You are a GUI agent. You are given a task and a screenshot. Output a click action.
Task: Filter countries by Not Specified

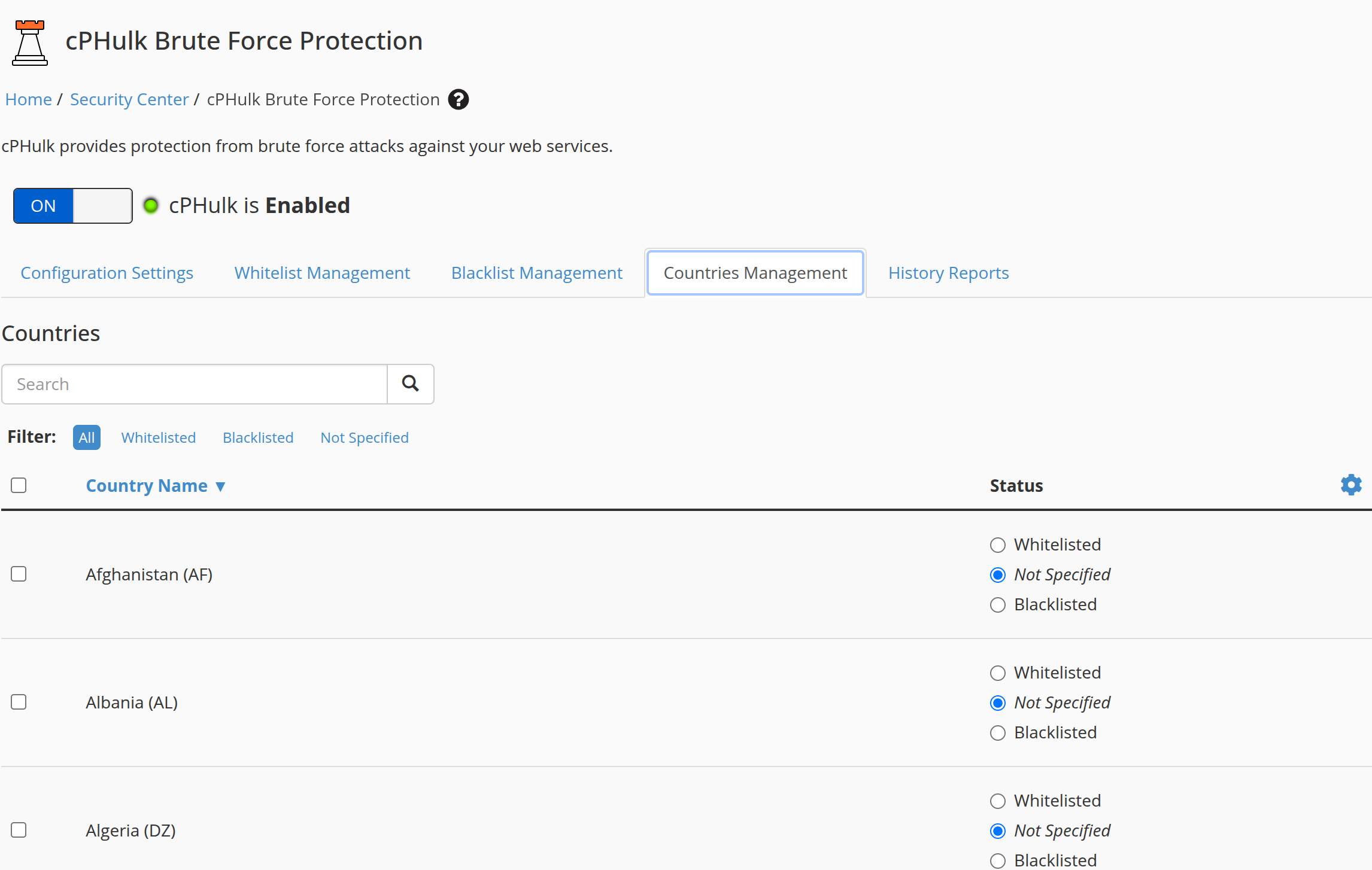click(x=365, y=437)
